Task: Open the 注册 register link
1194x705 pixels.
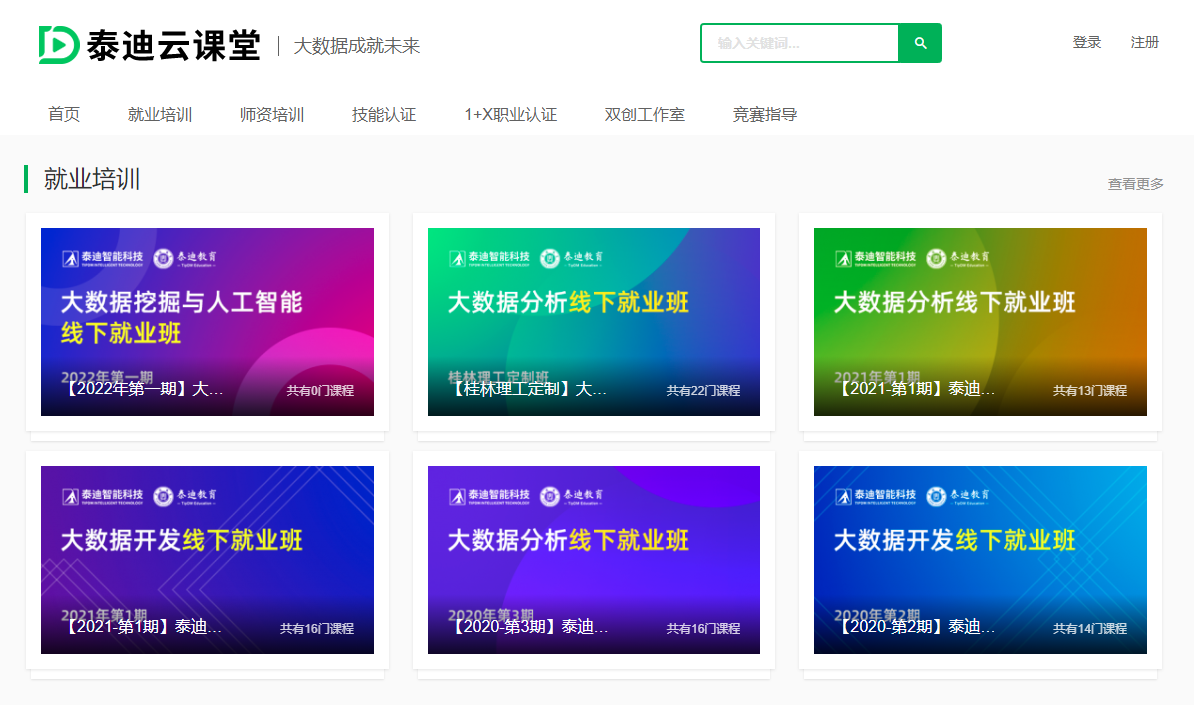Action: 1145,43
